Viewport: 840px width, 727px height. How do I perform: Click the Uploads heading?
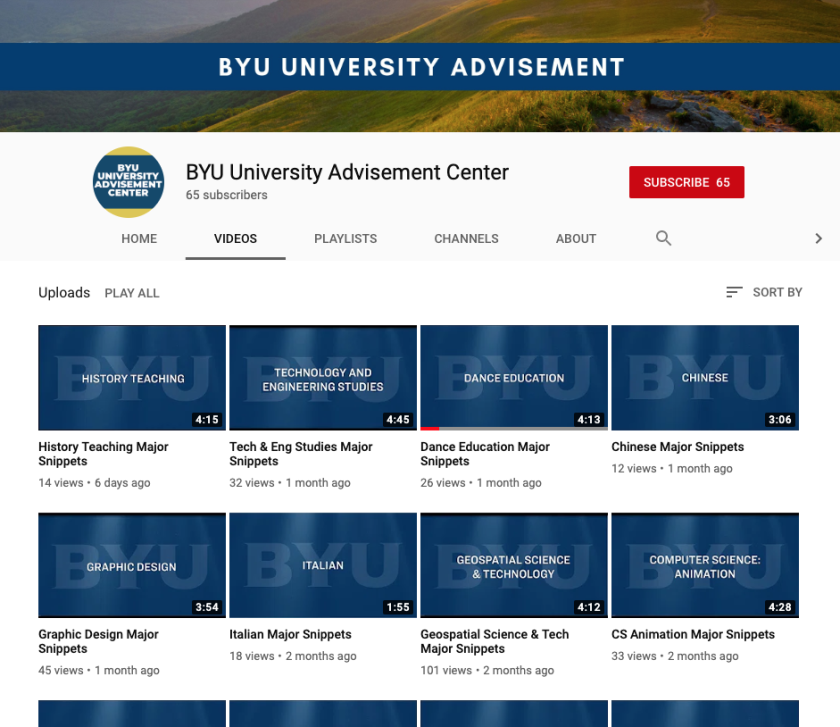click(x=64, y=293)
